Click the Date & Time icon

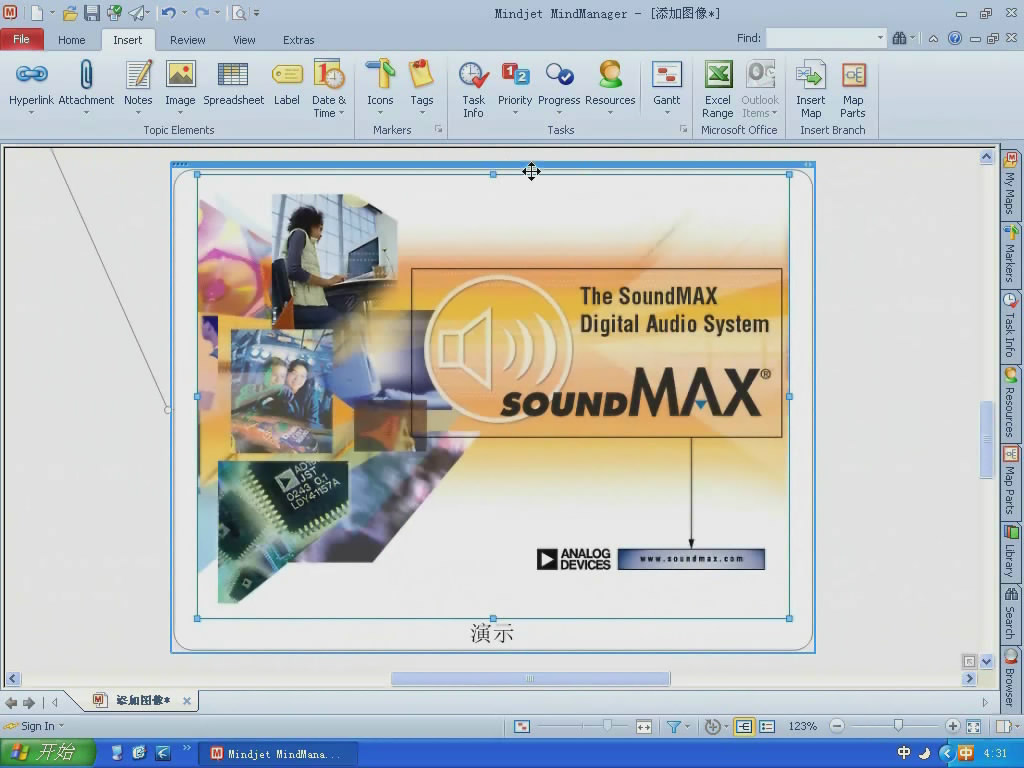coord(328,74)
